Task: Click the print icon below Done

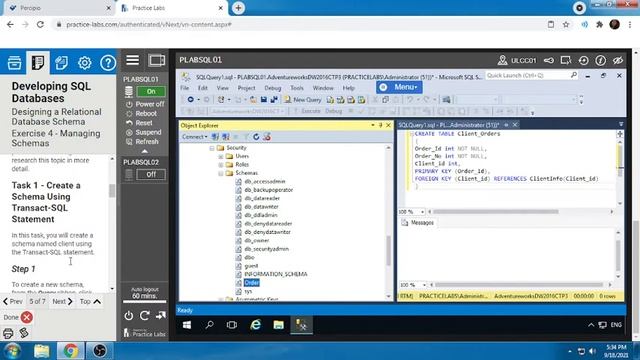Action: pyautogui.click(x=8, y=333)
